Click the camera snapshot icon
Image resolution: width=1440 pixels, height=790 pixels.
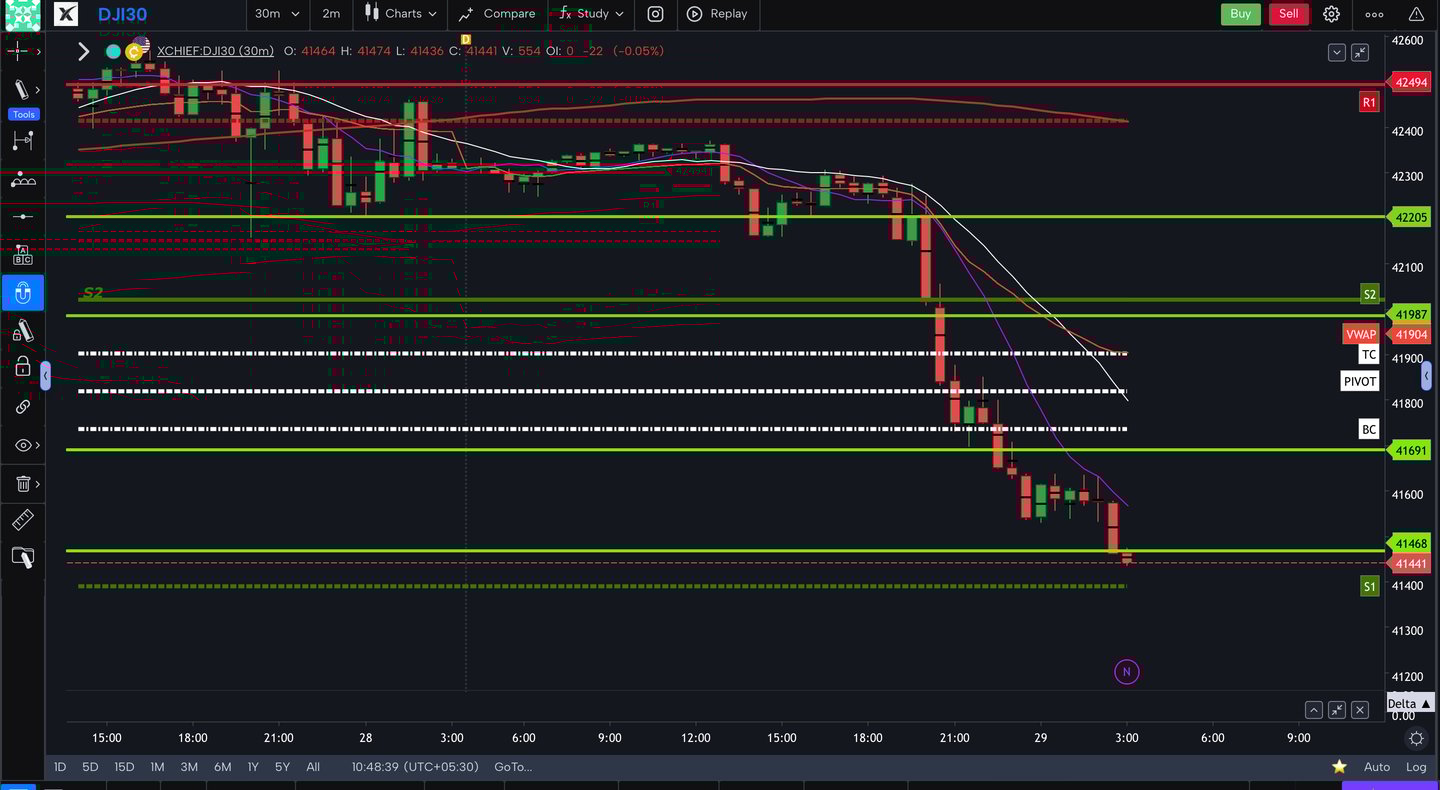tap(655, 14)
